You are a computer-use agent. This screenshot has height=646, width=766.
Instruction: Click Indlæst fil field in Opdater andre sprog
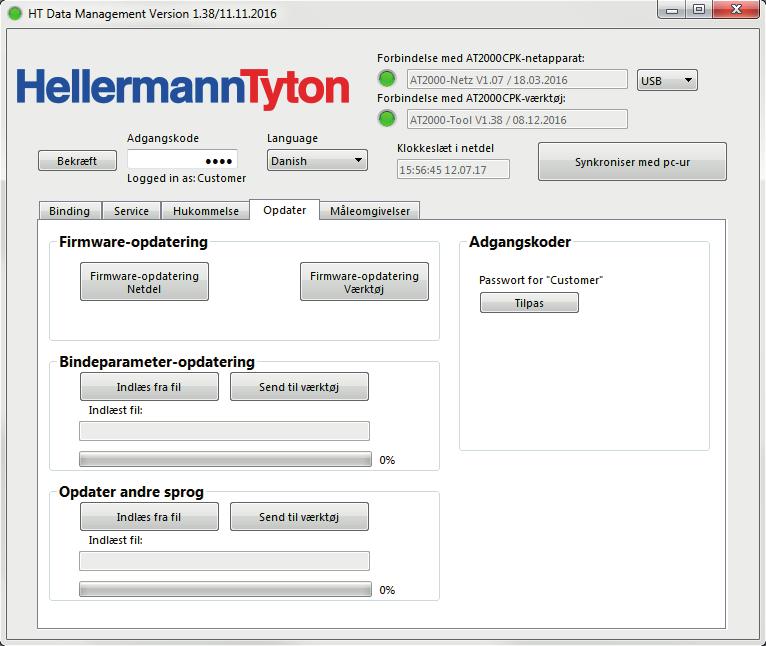click(224, 561)
